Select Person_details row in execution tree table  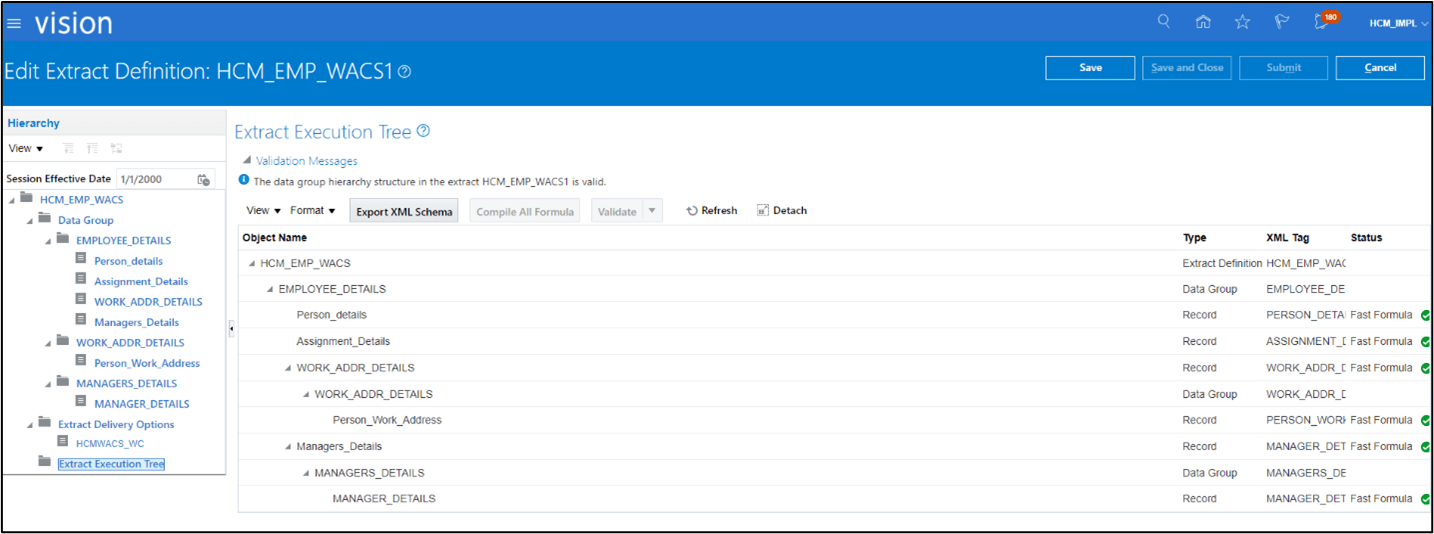coord(835,315)
